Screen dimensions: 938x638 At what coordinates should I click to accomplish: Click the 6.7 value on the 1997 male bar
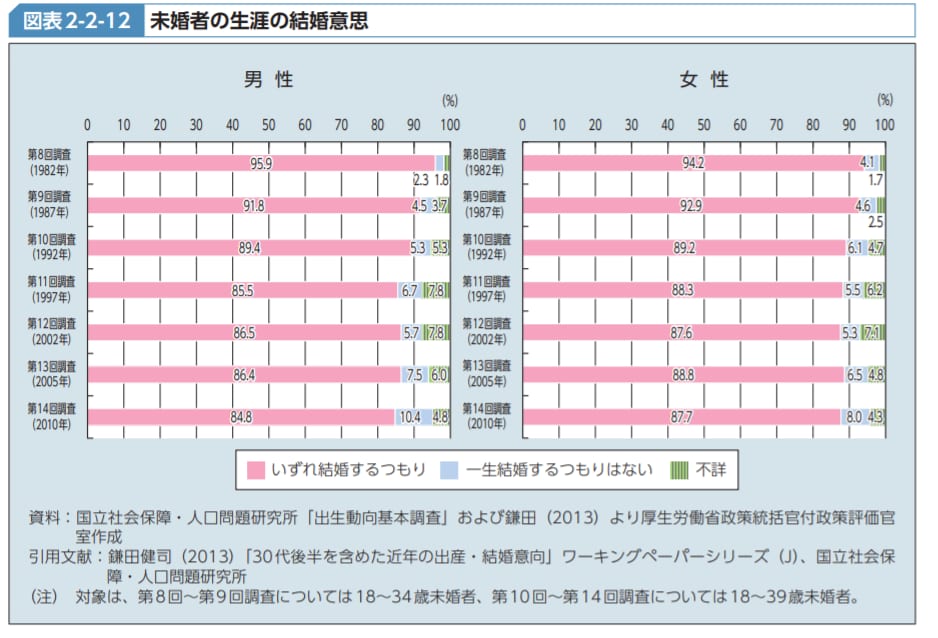click(x=410, y=291)
